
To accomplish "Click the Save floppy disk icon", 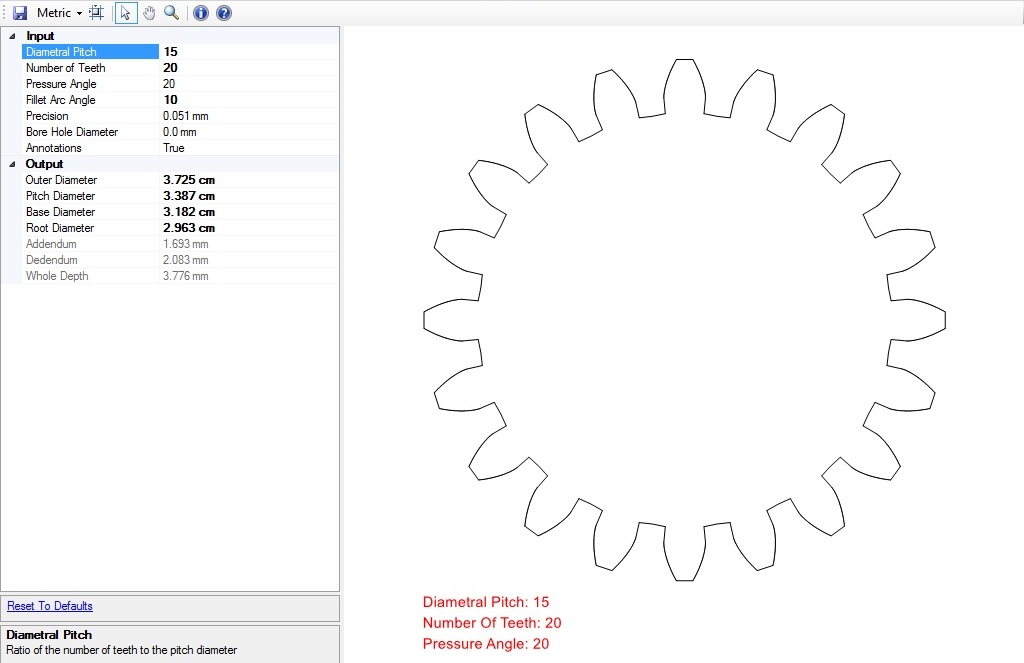I will (20, 13).
